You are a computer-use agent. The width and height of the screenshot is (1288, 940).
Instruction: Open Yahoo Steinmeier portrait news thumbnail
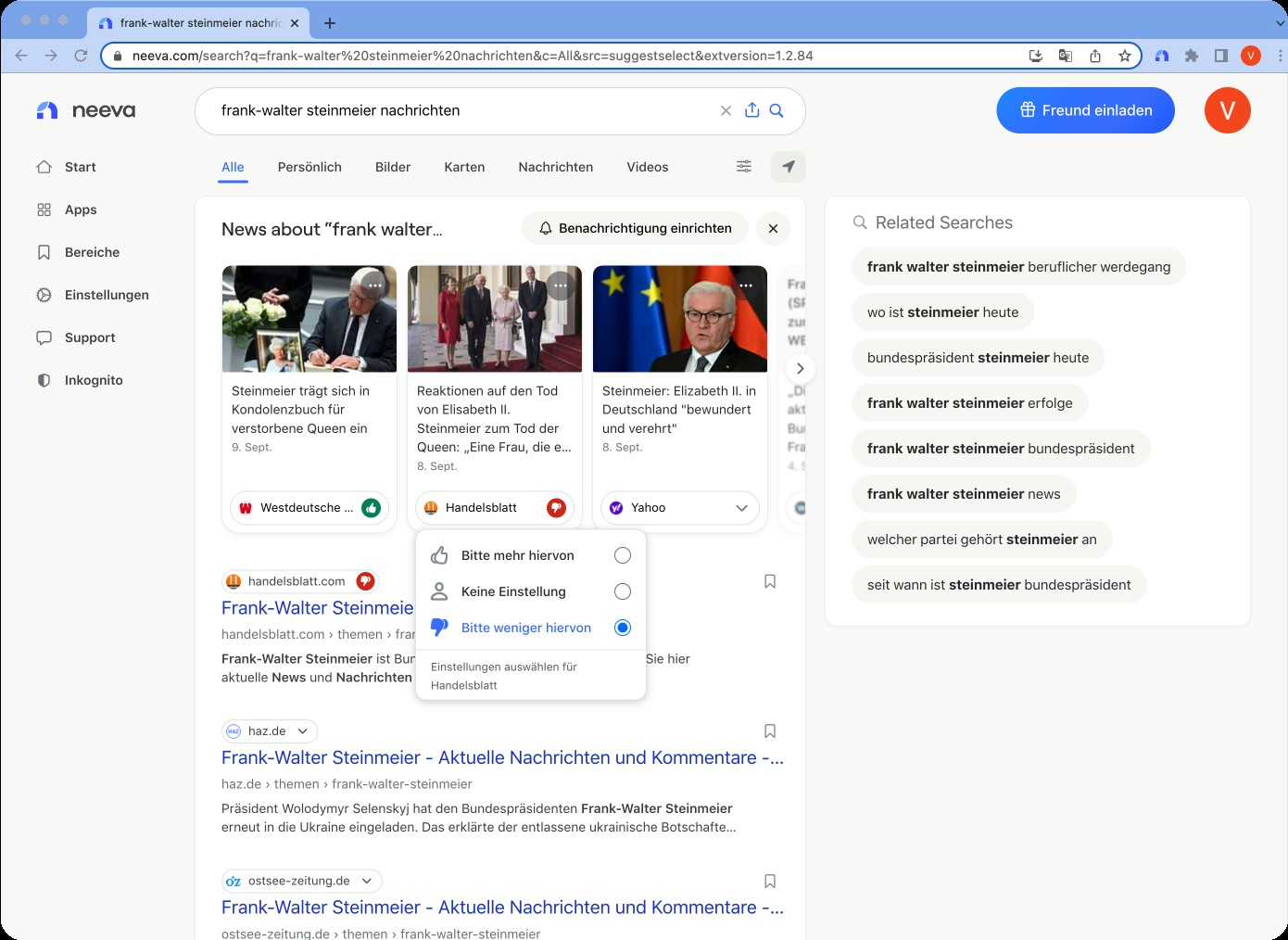[680, 319]
